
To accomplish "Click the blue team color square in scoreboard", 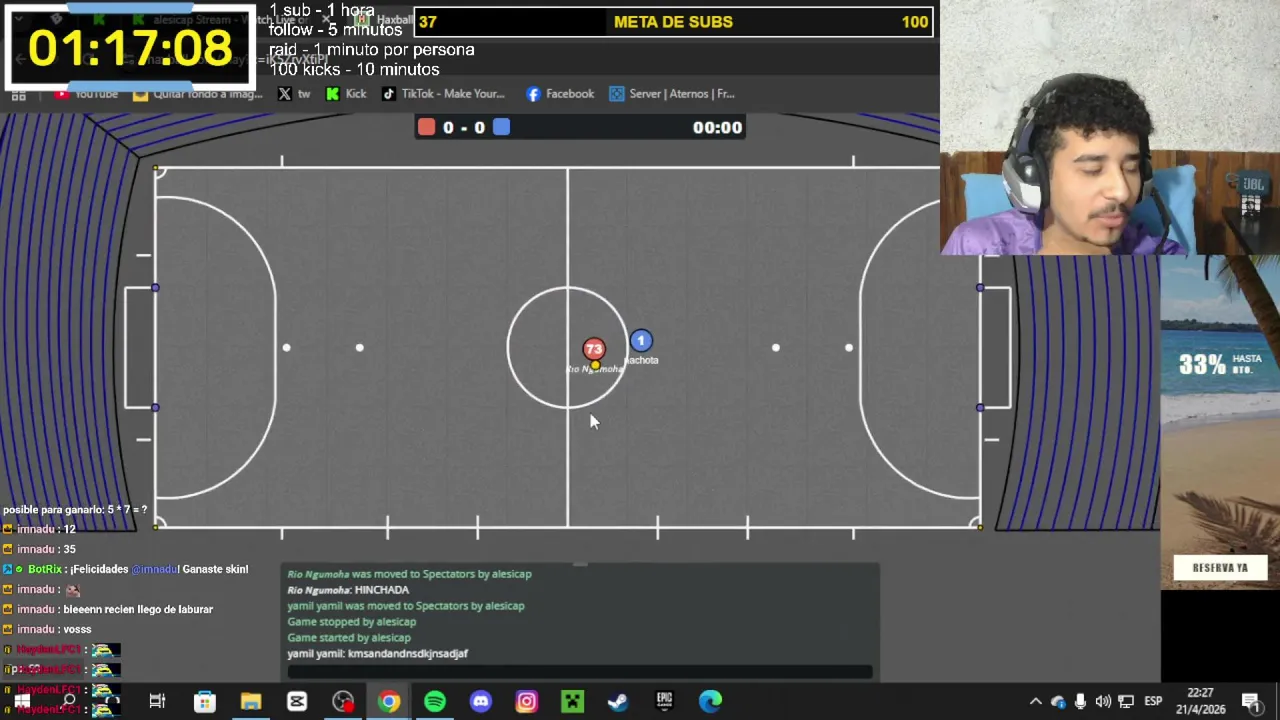I will (x=501, y=127).
